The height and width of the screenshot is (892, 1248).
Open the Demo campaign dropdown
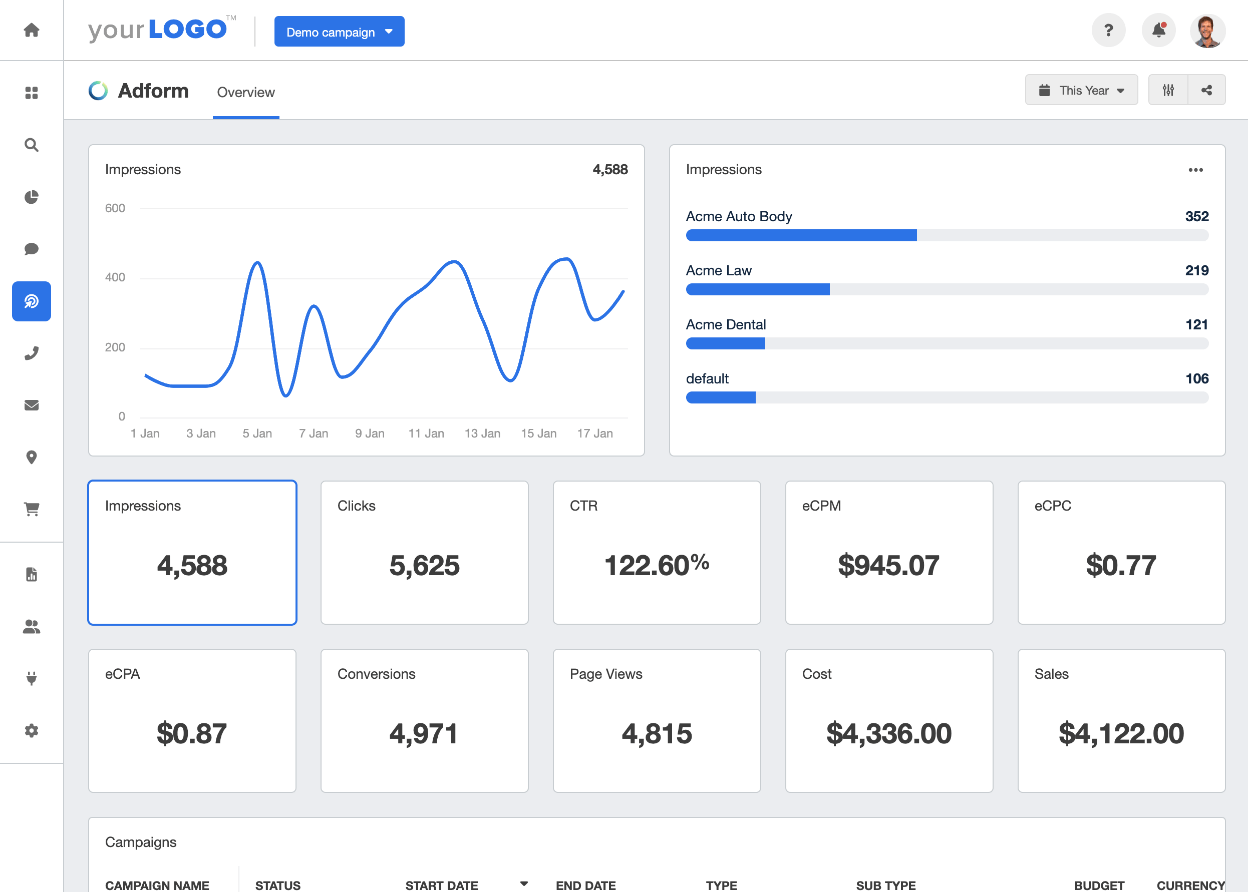point(339,32)
